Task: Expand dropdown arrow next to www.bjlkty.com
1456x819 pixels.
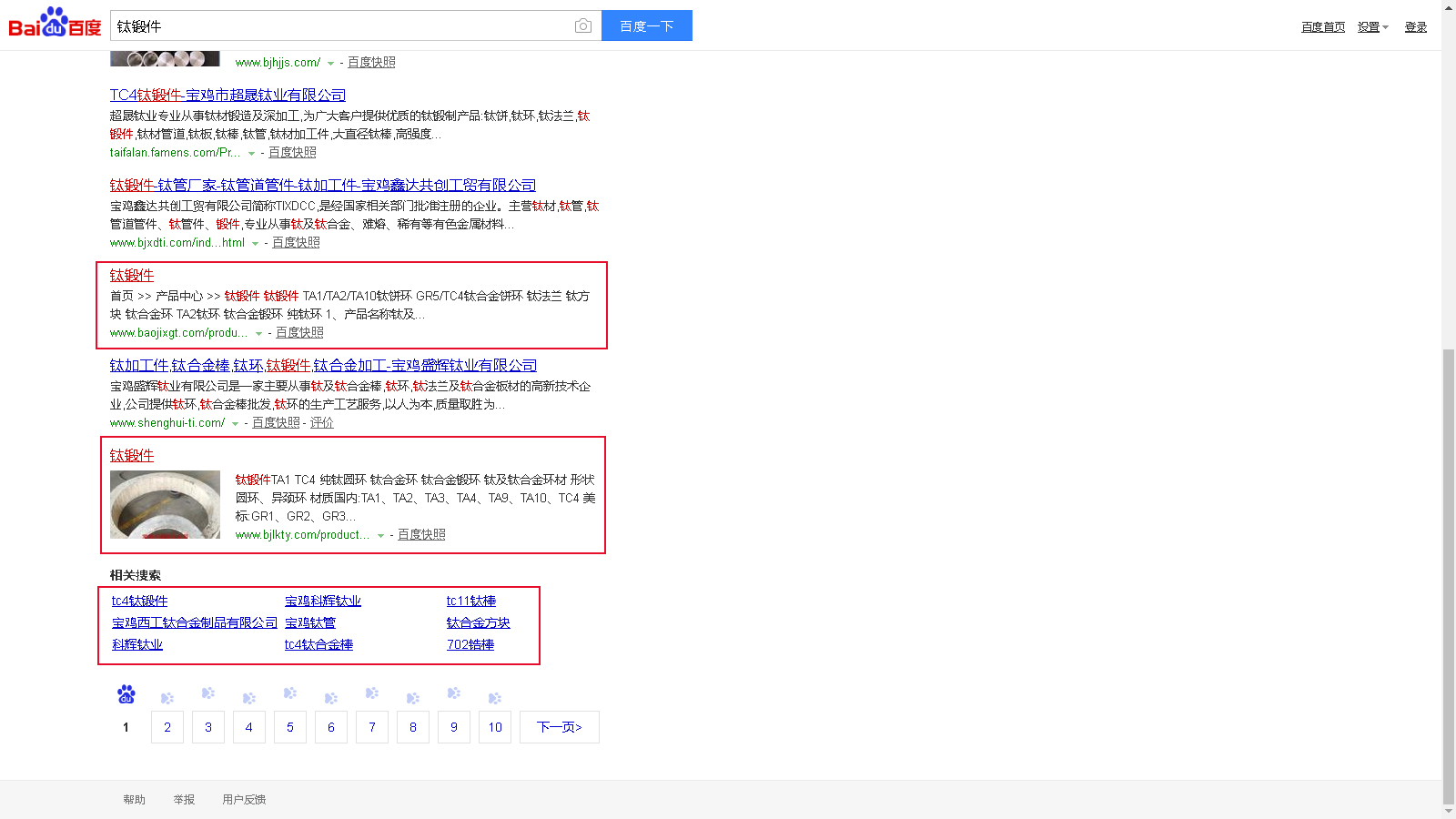Action: coord(380,535)
